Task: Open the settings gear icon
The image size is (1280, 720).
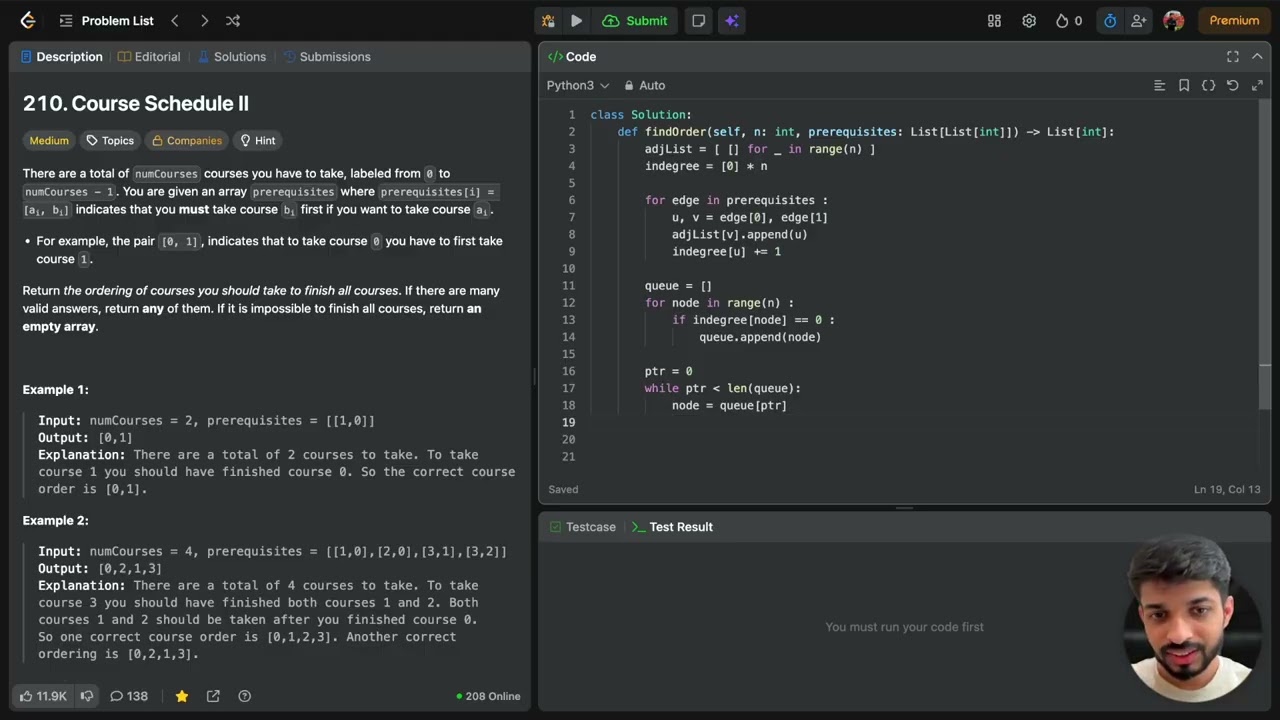Action: pos(1029,20)
